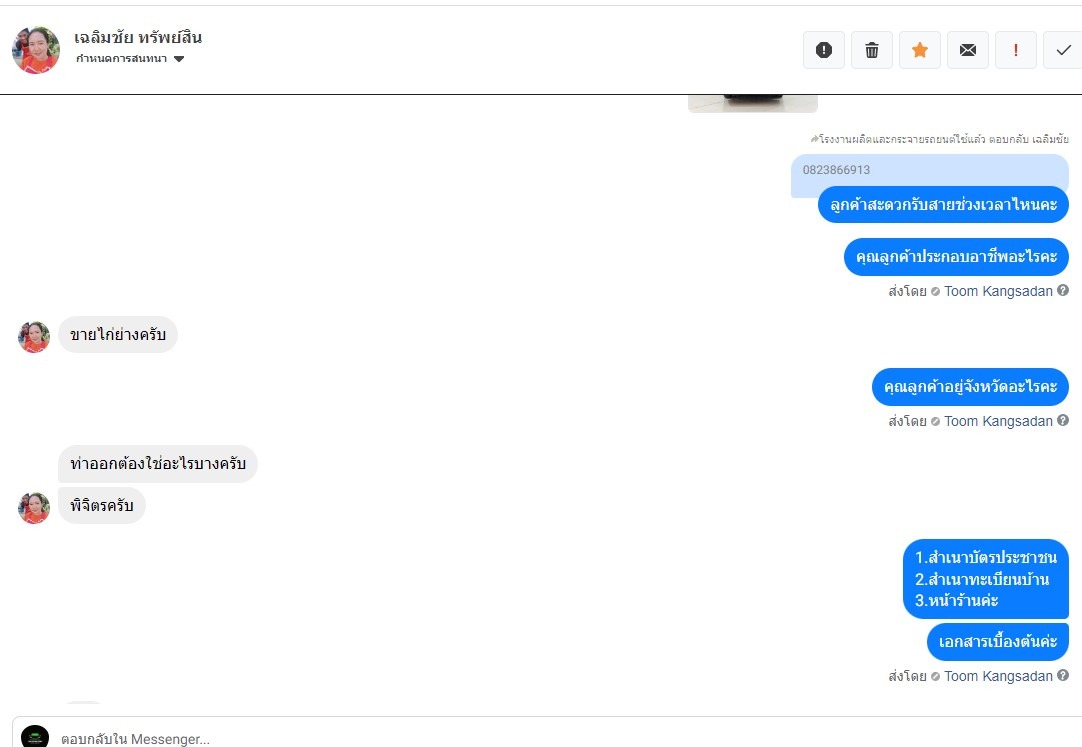The height and width of the screenshot is (747, 1082).
Task: Click sender name Toom Kangsadan under documents list
Action: tap(998, 676)
